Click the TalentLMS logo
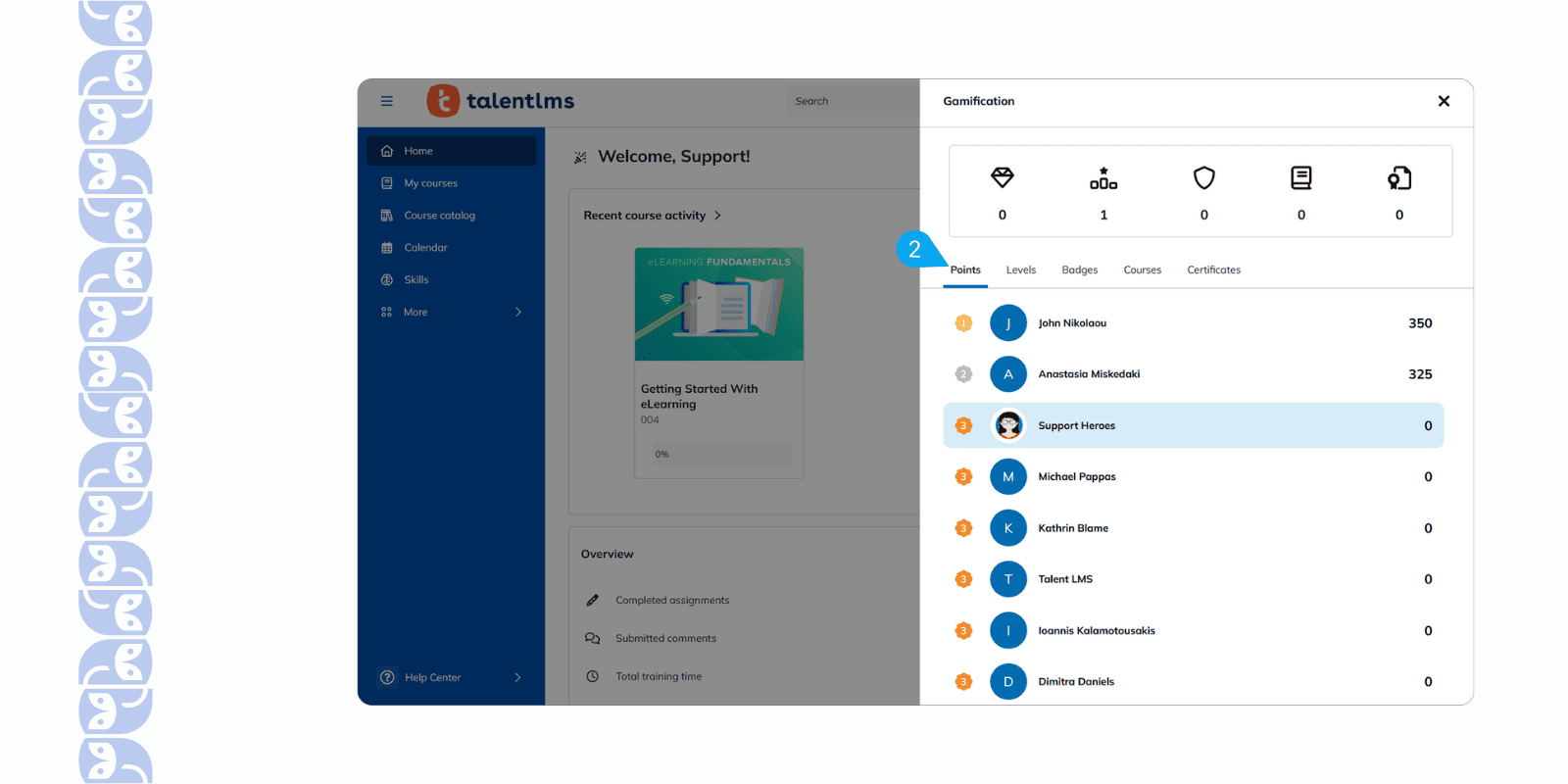The width and height of the screenshot is (1568, 784). [501, 101]
